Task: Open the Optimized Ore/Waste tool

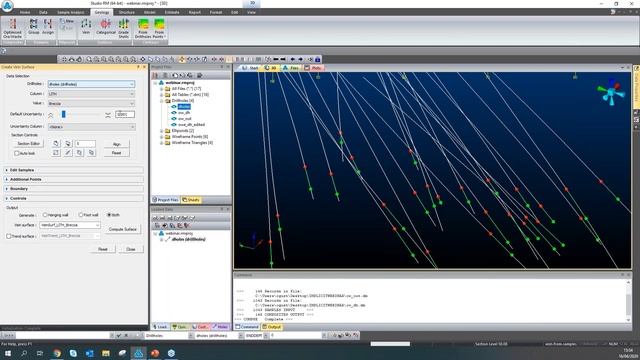Action: pos(13,28)
